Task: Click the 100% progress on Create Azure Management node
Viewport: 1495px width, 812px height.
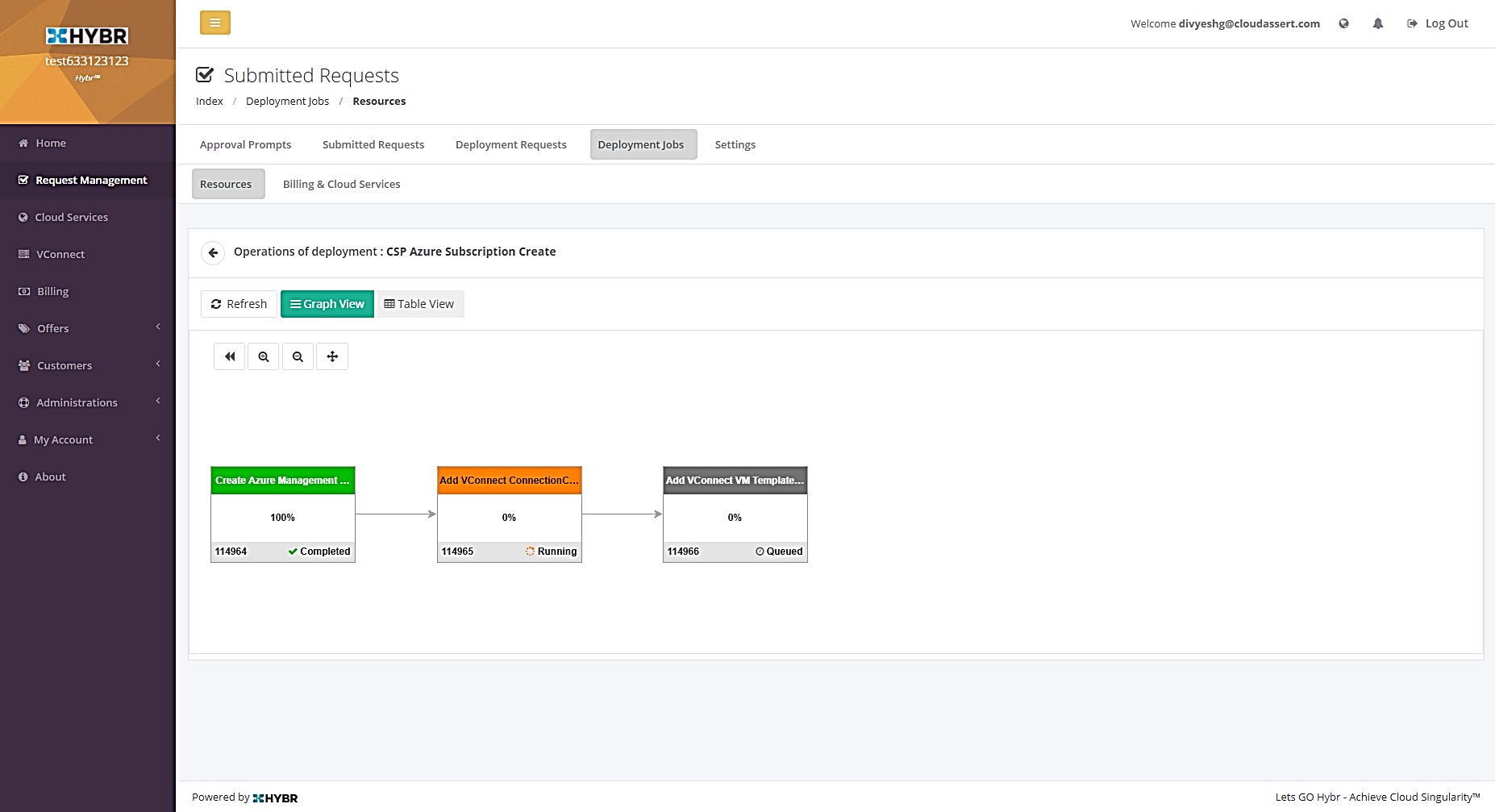Action: [x=282, y=517]
